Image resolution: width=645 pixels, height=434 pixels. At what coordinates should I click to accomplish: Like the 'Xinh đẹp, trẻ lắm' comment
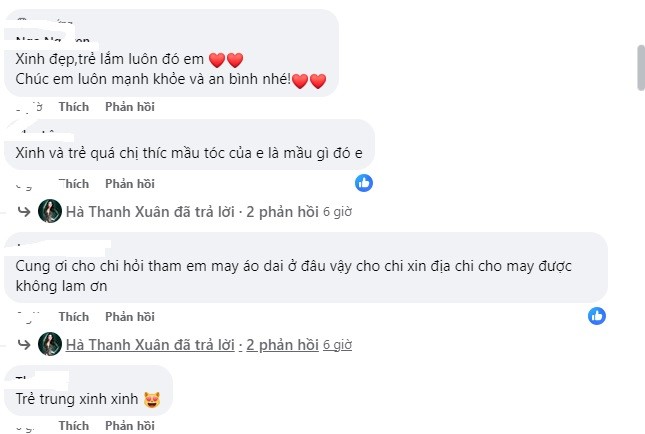tap(74, 105)
